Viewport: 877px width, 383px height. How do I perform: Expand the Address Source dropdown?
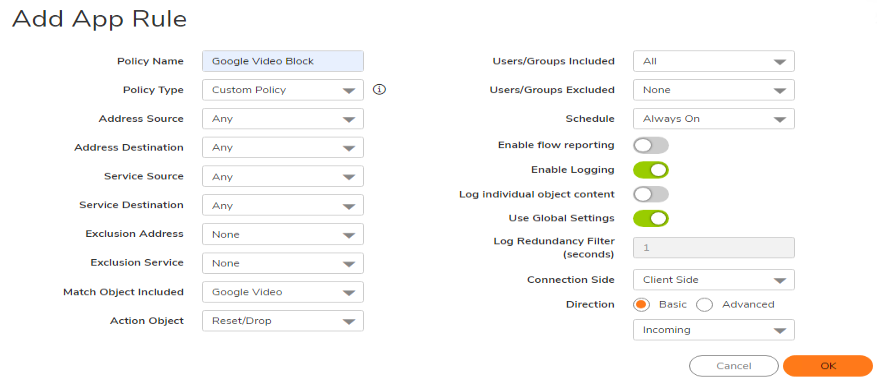pyautogui.click(x=283, y=119)
